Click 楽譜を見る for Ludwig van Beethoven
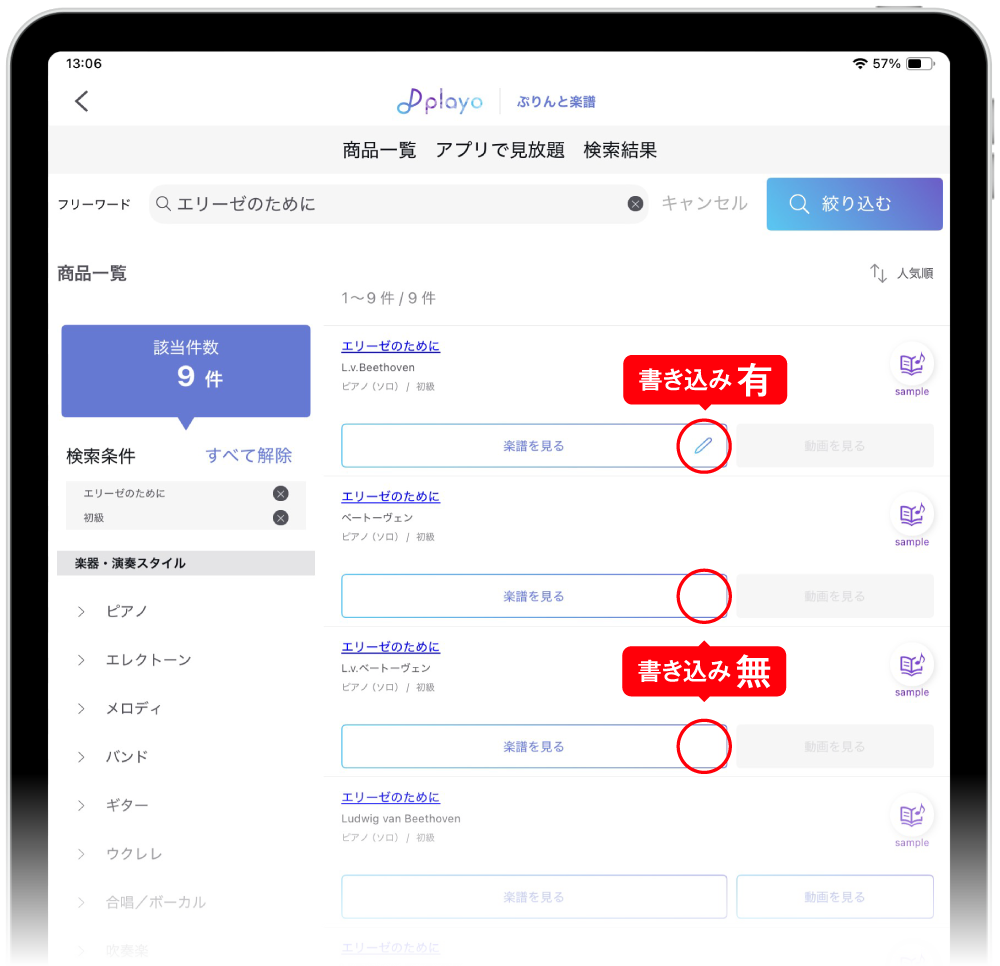1000x966 pixels. [x=534, y=896]
